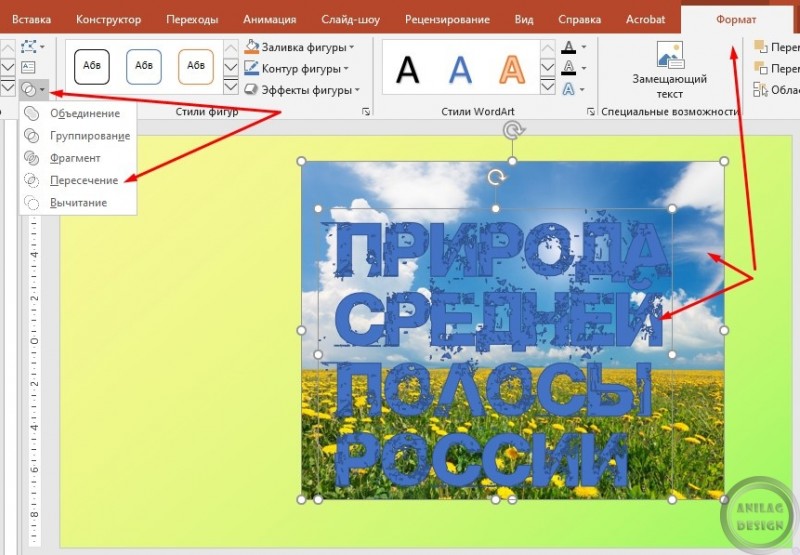
Task: Switch to the Acrobat tab
Action: pos(645,19)
